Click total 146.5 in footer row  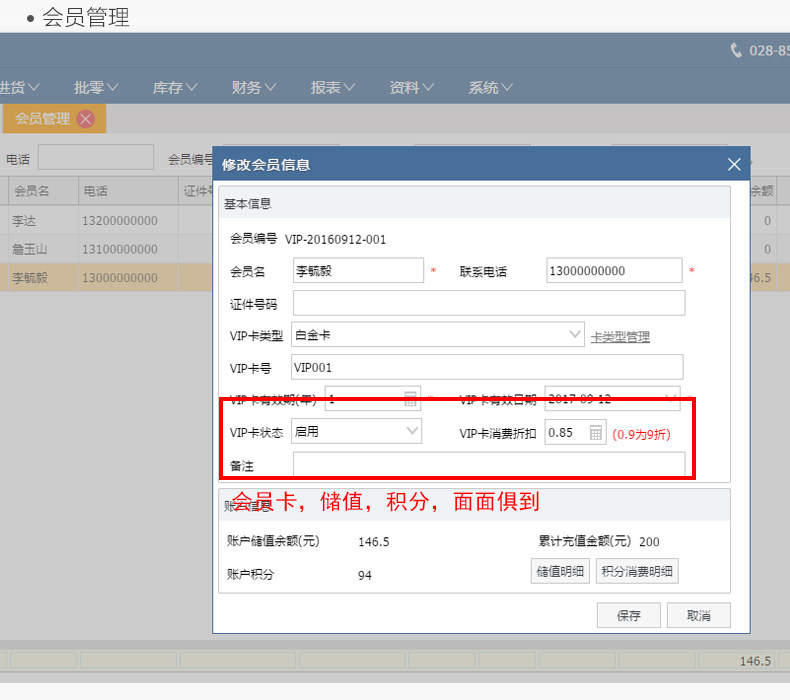[x=755, y=661]
